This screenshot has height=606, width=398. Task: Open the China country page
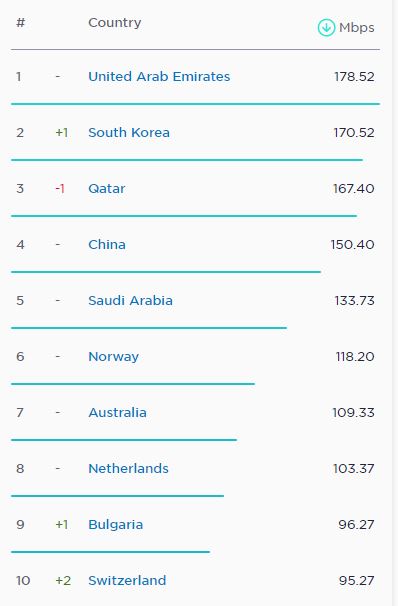coord(107,245)
